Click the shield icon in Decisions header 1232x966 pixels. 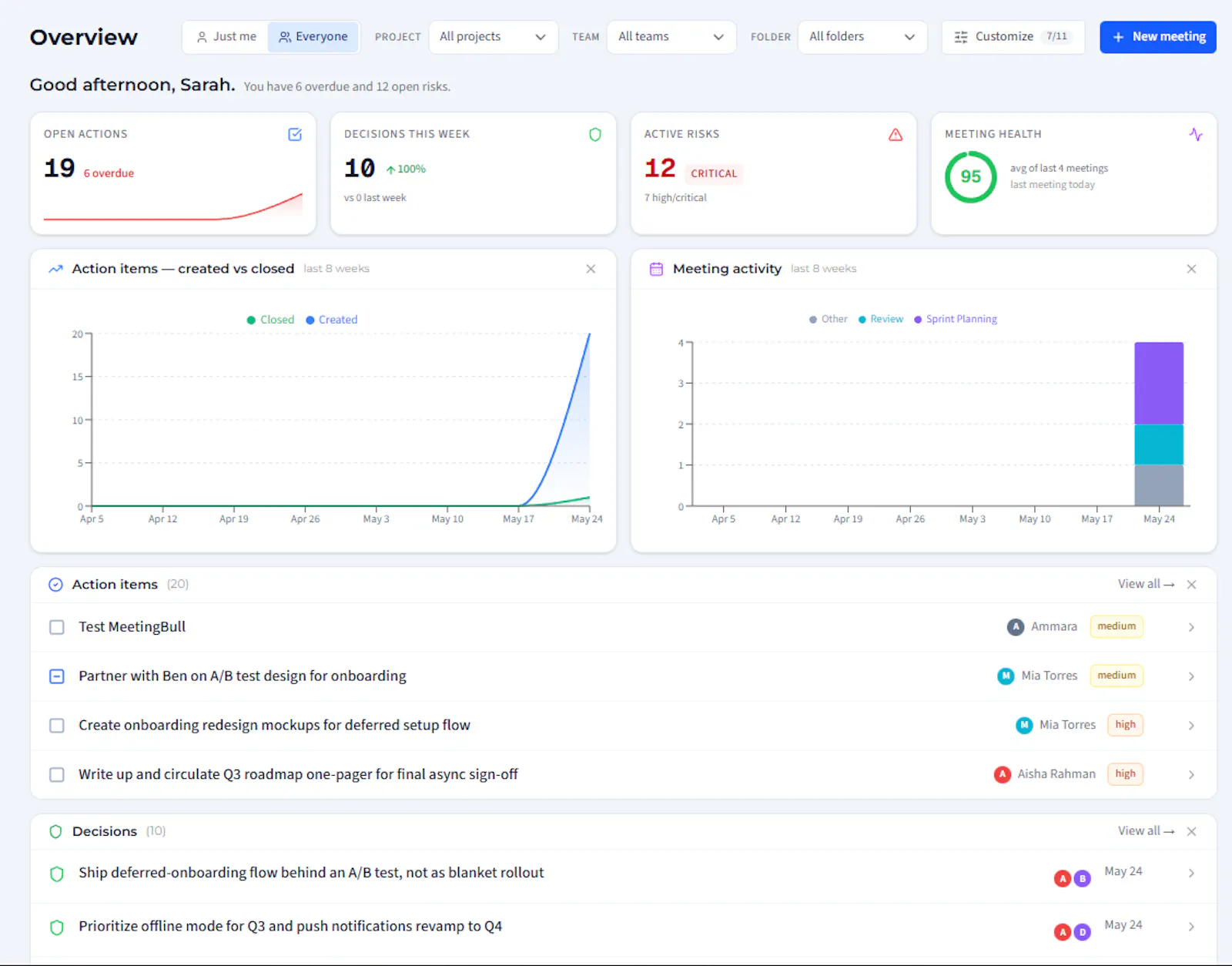click(55, 831)
